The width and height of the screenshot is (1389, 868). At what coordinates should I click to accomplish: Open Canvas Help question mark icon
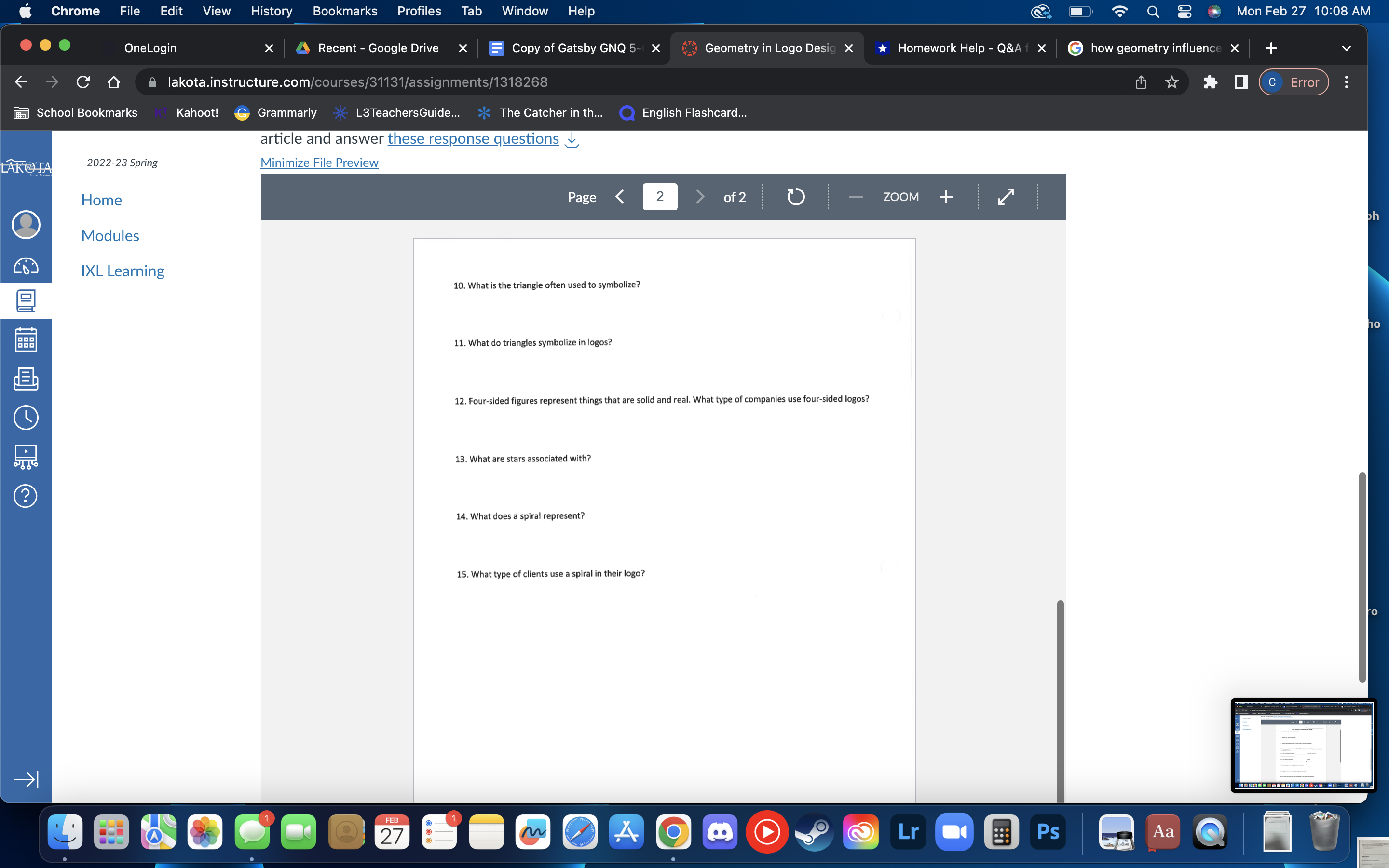coord(26,495)
